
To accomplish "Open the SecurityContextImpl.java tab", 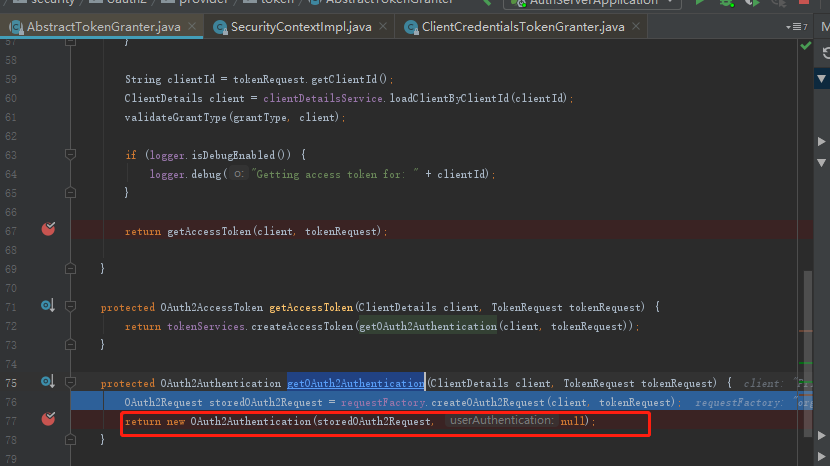I will tap(301, 26).
